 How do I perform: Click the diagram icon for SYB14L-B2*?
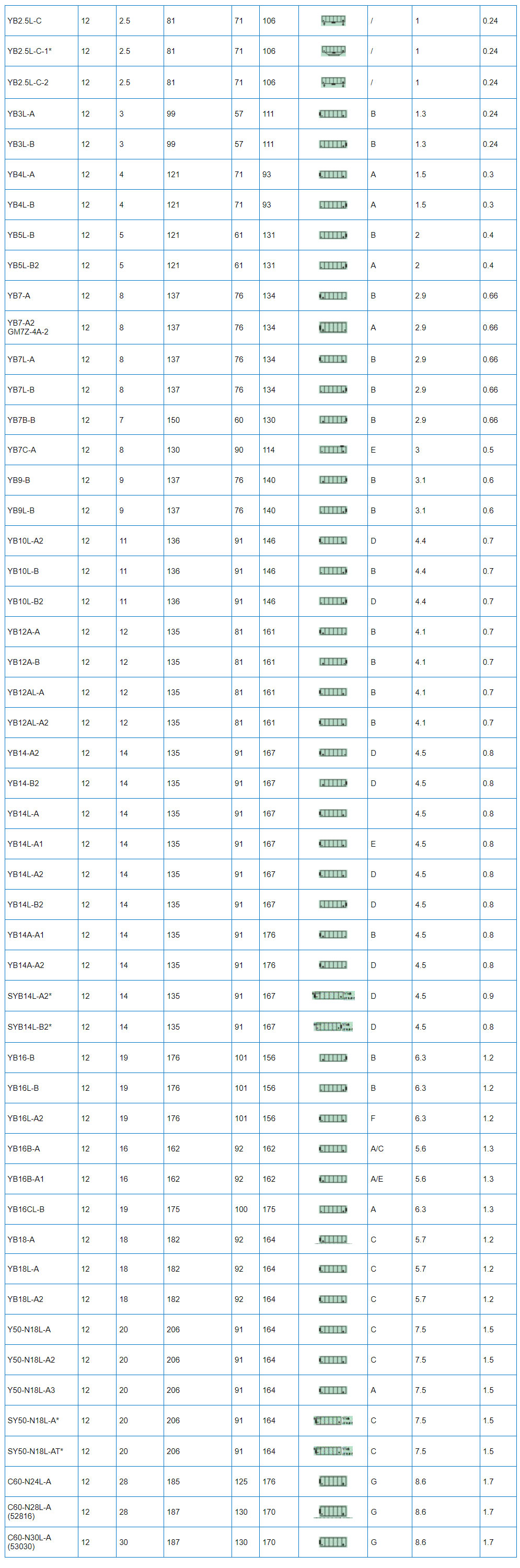(333, 1027)
